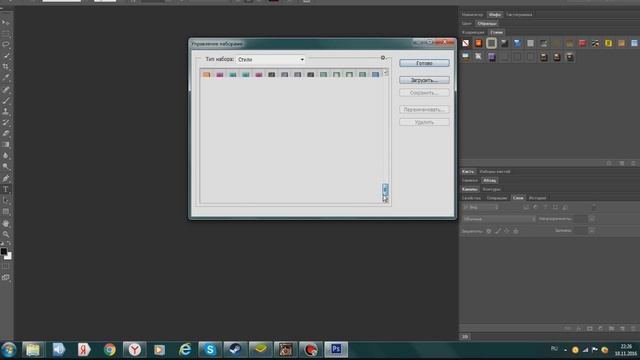Select the orange style thumbnail in preset manager
The width and height of the screenshot is (640, 360).
207,74
